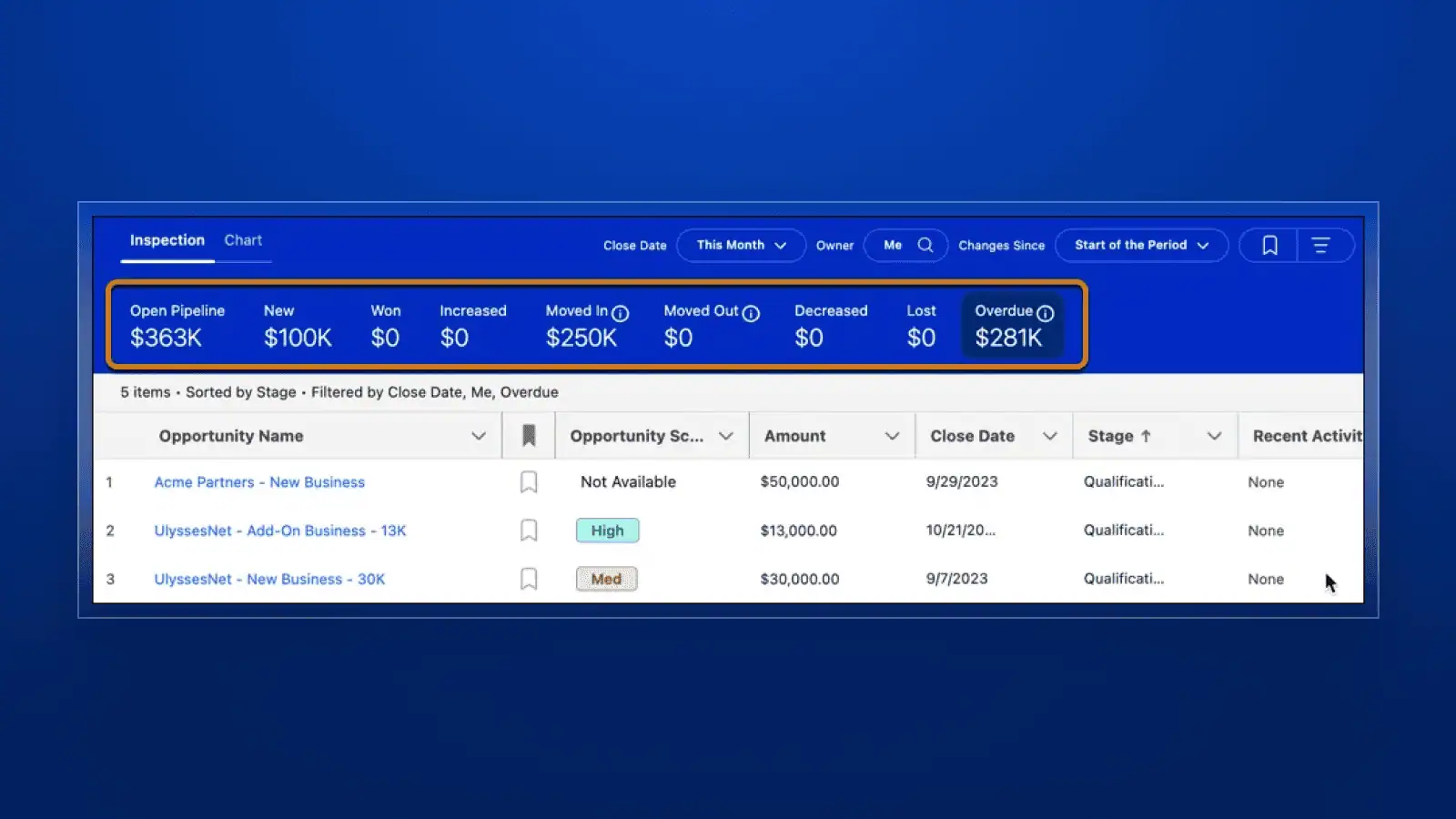
Task: Open the This Month close date dropdown
Action: coord(741,245)
